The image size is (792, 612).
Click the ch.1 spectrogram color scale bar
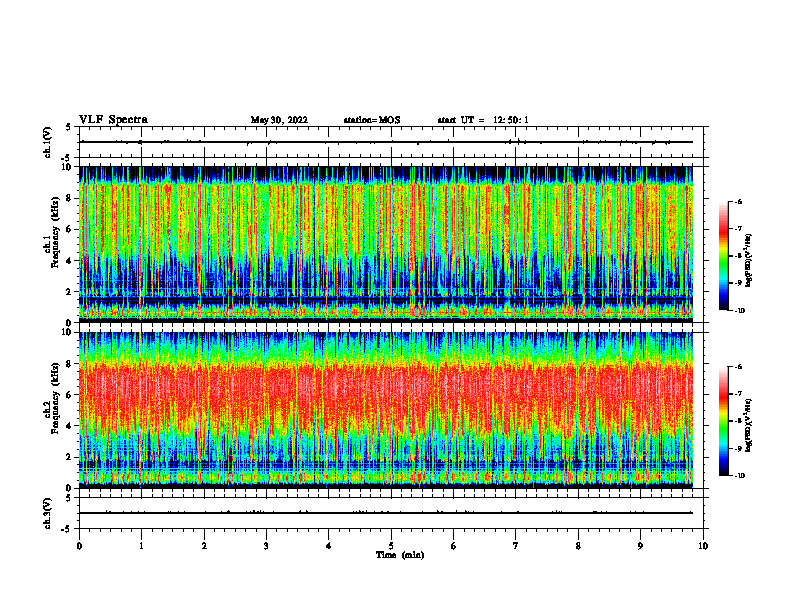[723, 256]
